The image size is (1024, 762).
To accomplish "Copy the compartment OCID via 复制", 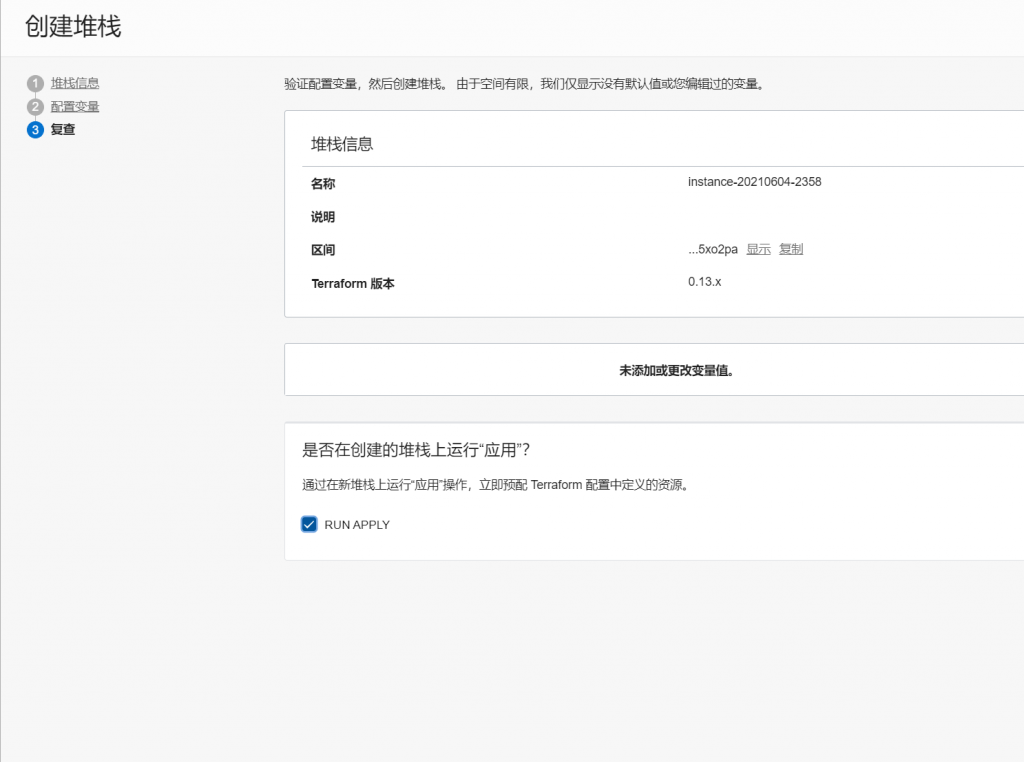I will (791, 249).
